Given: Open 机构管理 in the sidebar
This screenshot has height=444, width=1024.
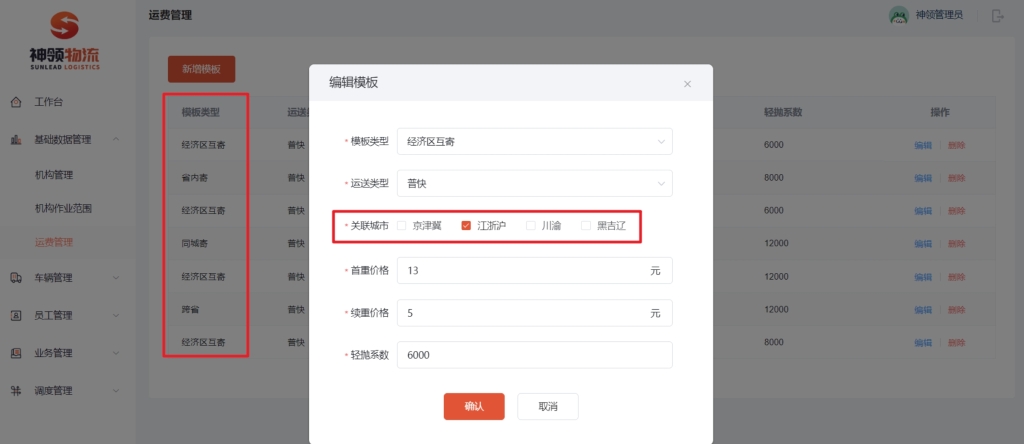Looking at the screenshot, I should pos(54,175).
